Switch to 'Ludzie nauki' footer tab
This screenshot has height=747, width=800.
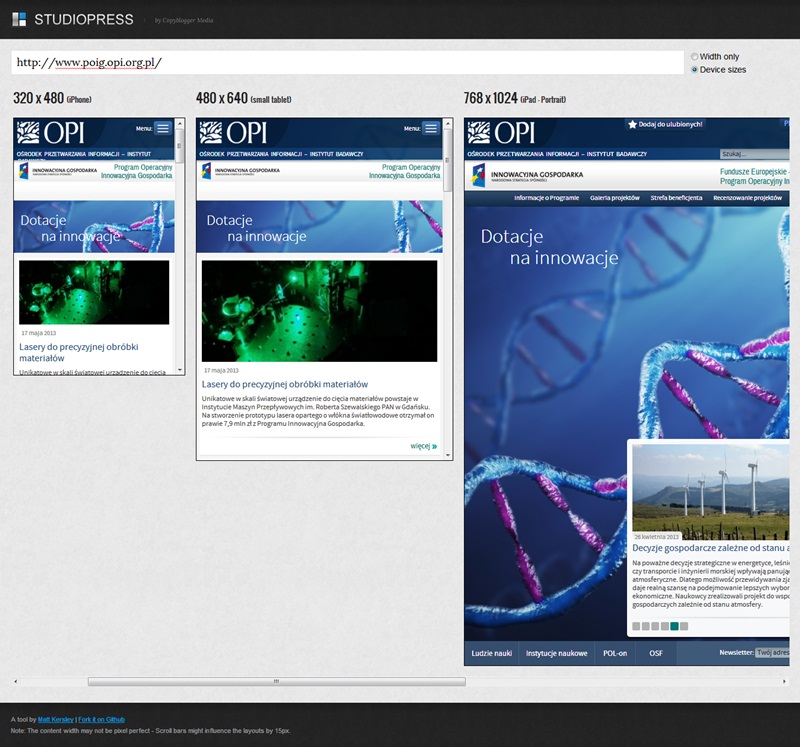491,653
